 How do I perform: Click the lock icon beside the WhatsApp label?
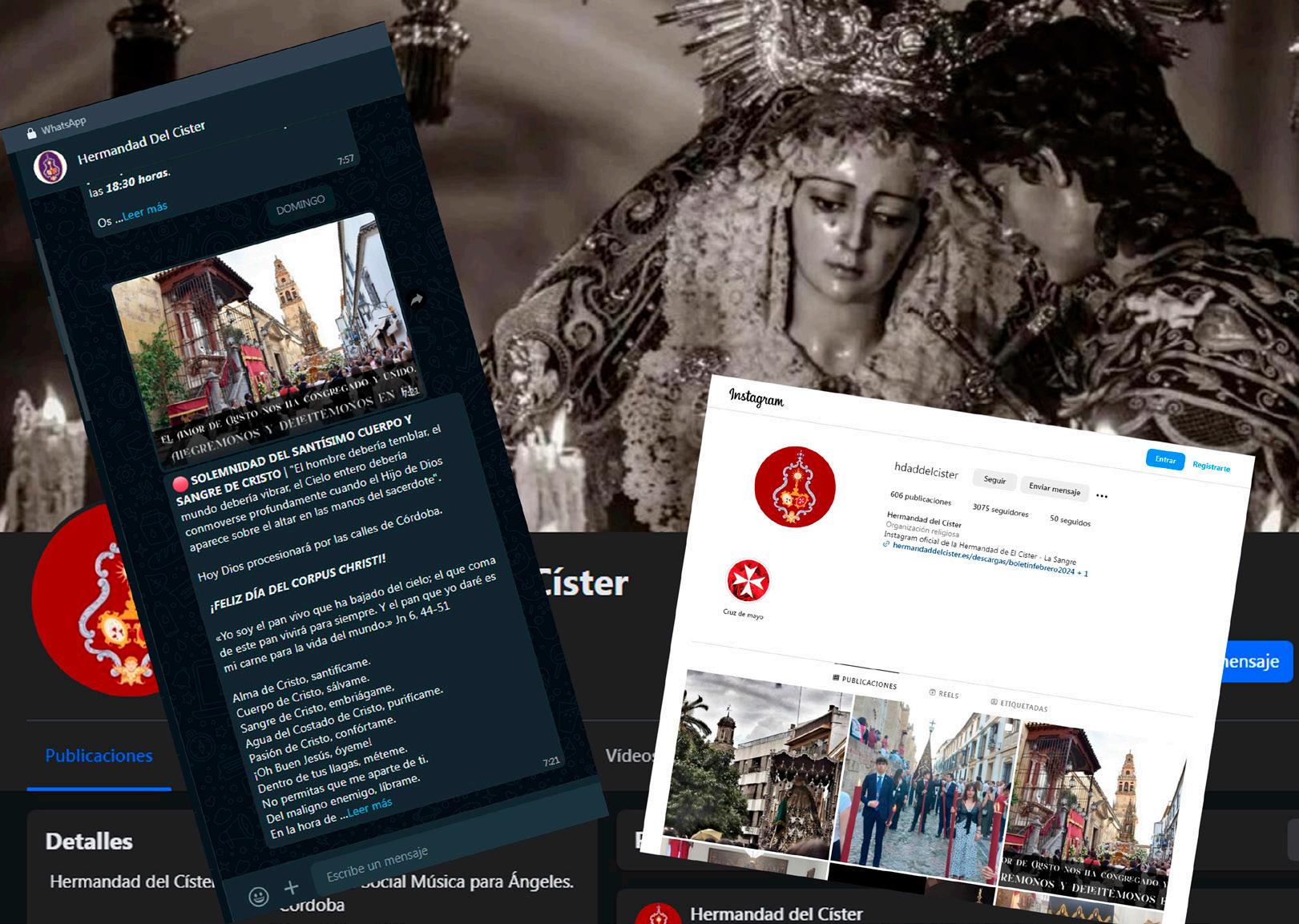coord(31,133)
